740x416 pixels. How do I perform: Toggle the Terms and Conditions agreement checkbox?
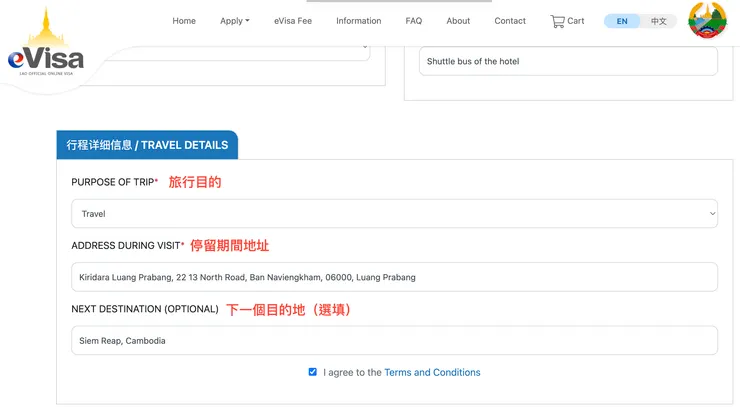(x=312, y=372)
